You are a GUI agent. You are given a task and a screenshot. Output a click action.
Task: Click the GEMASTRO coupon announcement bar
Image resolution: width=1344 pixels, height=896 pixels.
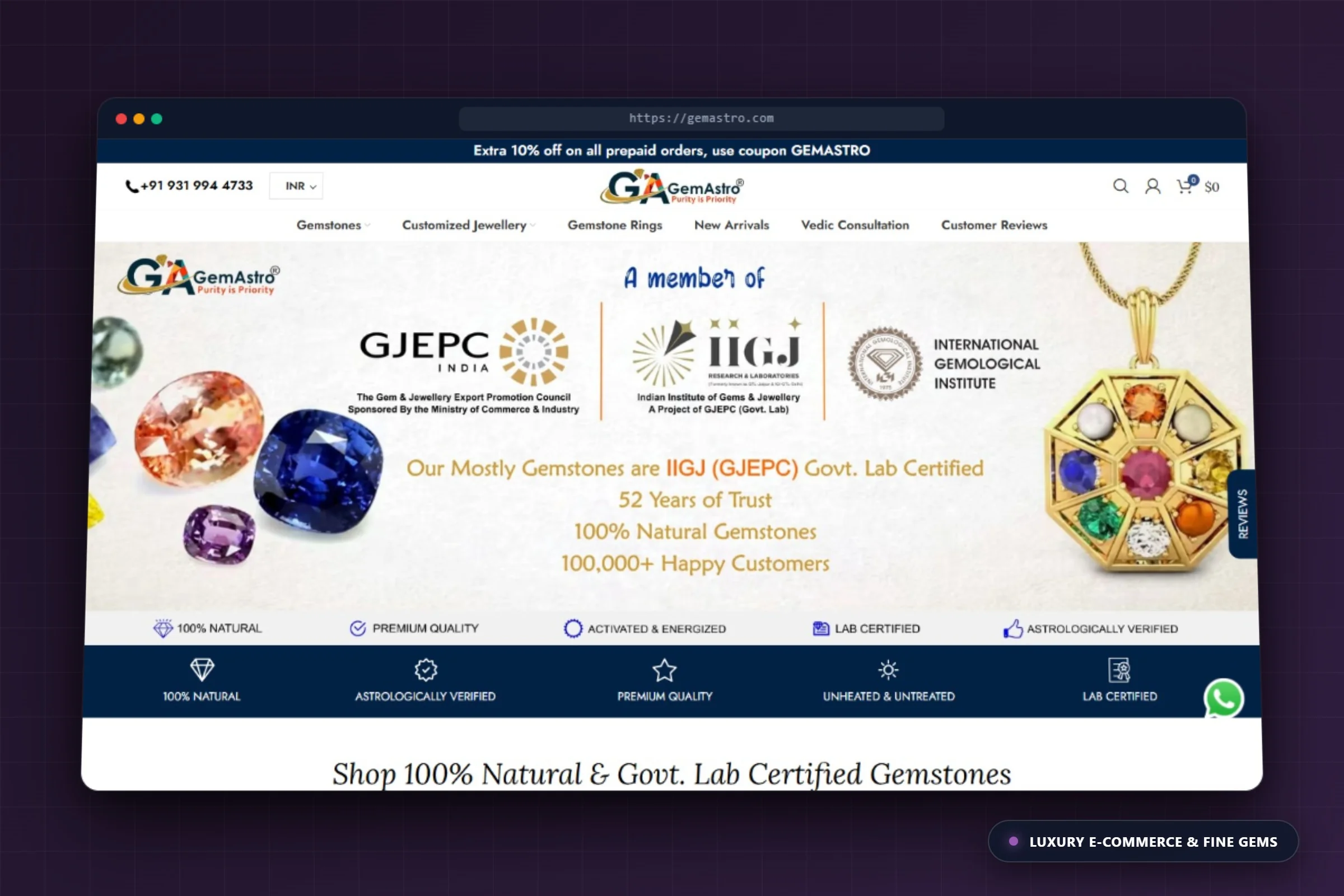pyautogui.click(x=672, y=151)
